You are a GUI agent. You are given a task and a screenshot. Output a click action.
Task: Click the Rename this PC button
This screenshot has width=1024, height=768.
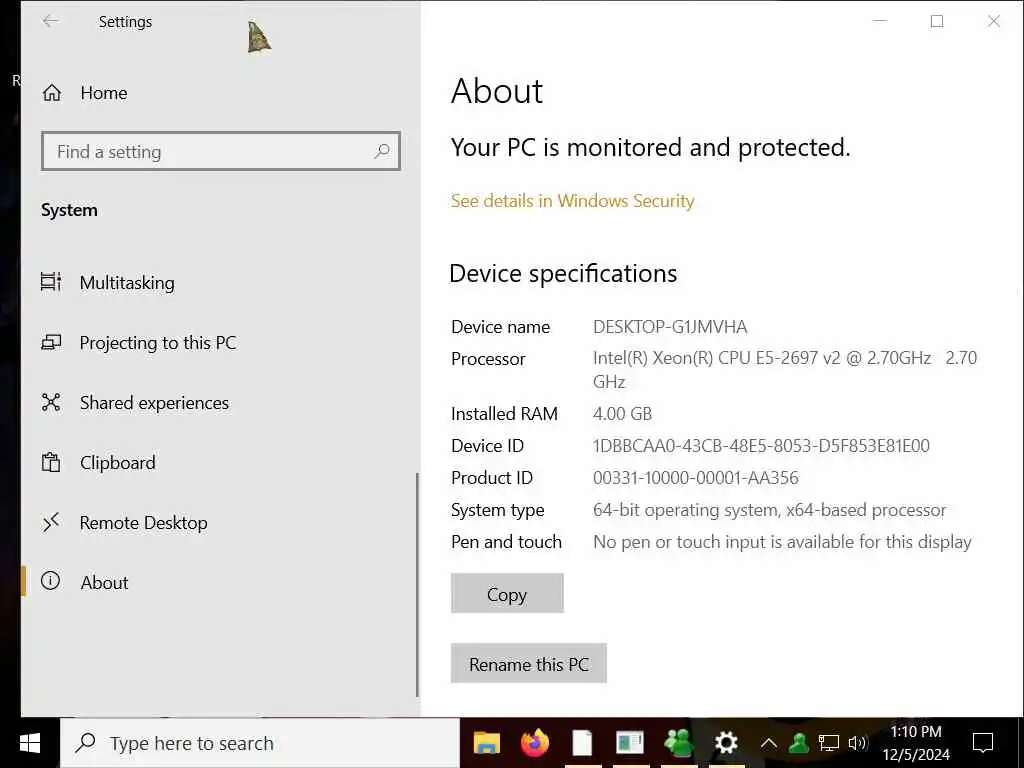(x=528, y=664)
